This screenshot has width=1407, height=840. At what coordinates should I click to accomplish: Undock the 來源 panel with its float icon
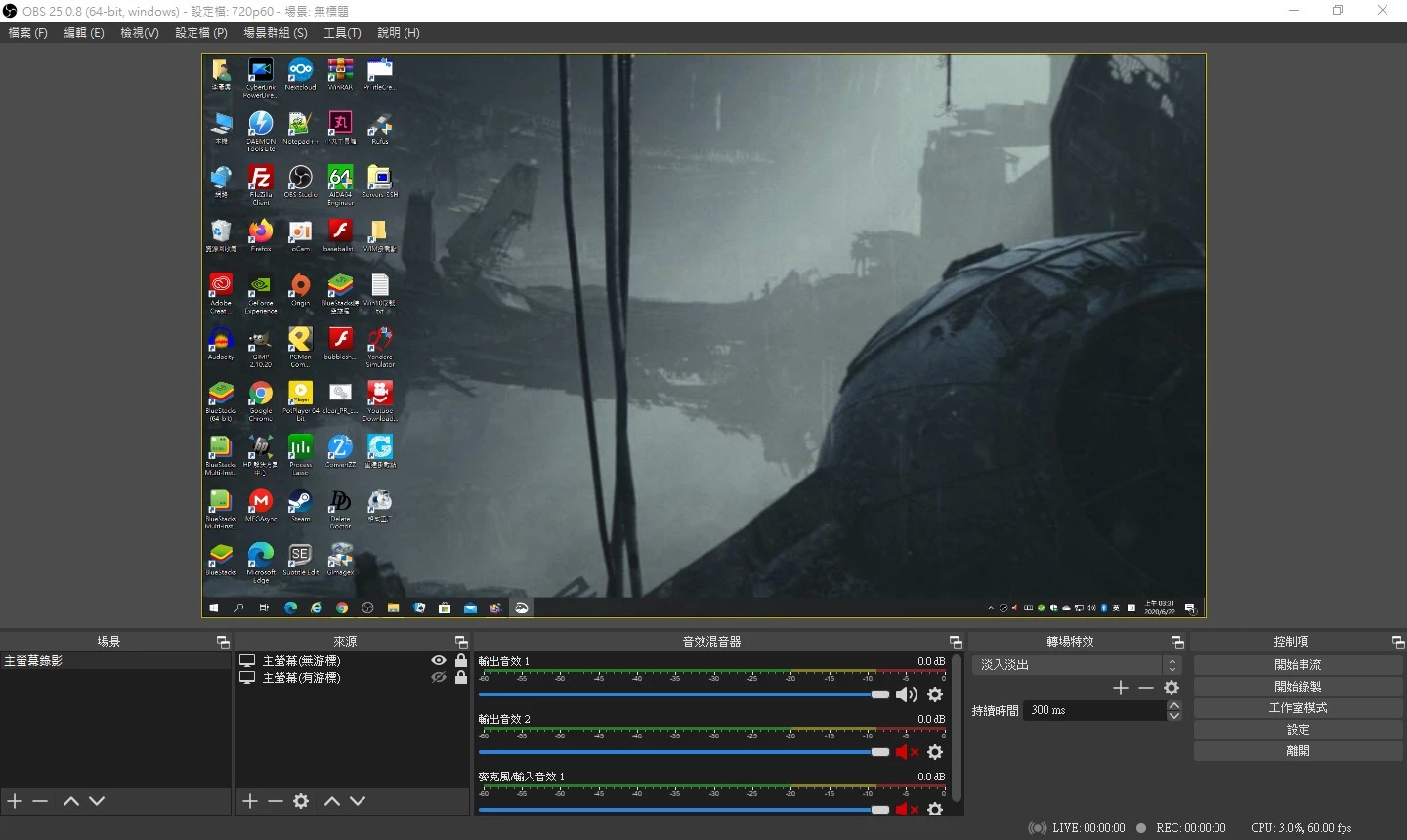point(461,642)
